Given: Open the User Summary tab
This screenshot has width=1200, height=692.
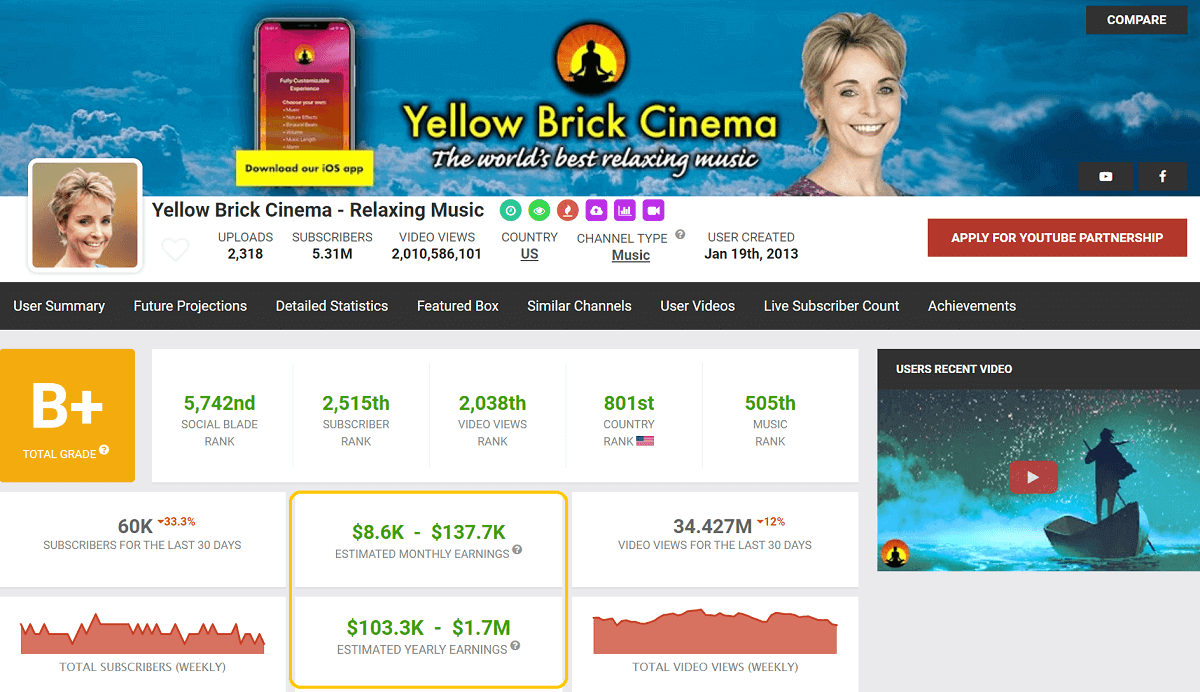Looking at the screenshot, I should (59, 306).
